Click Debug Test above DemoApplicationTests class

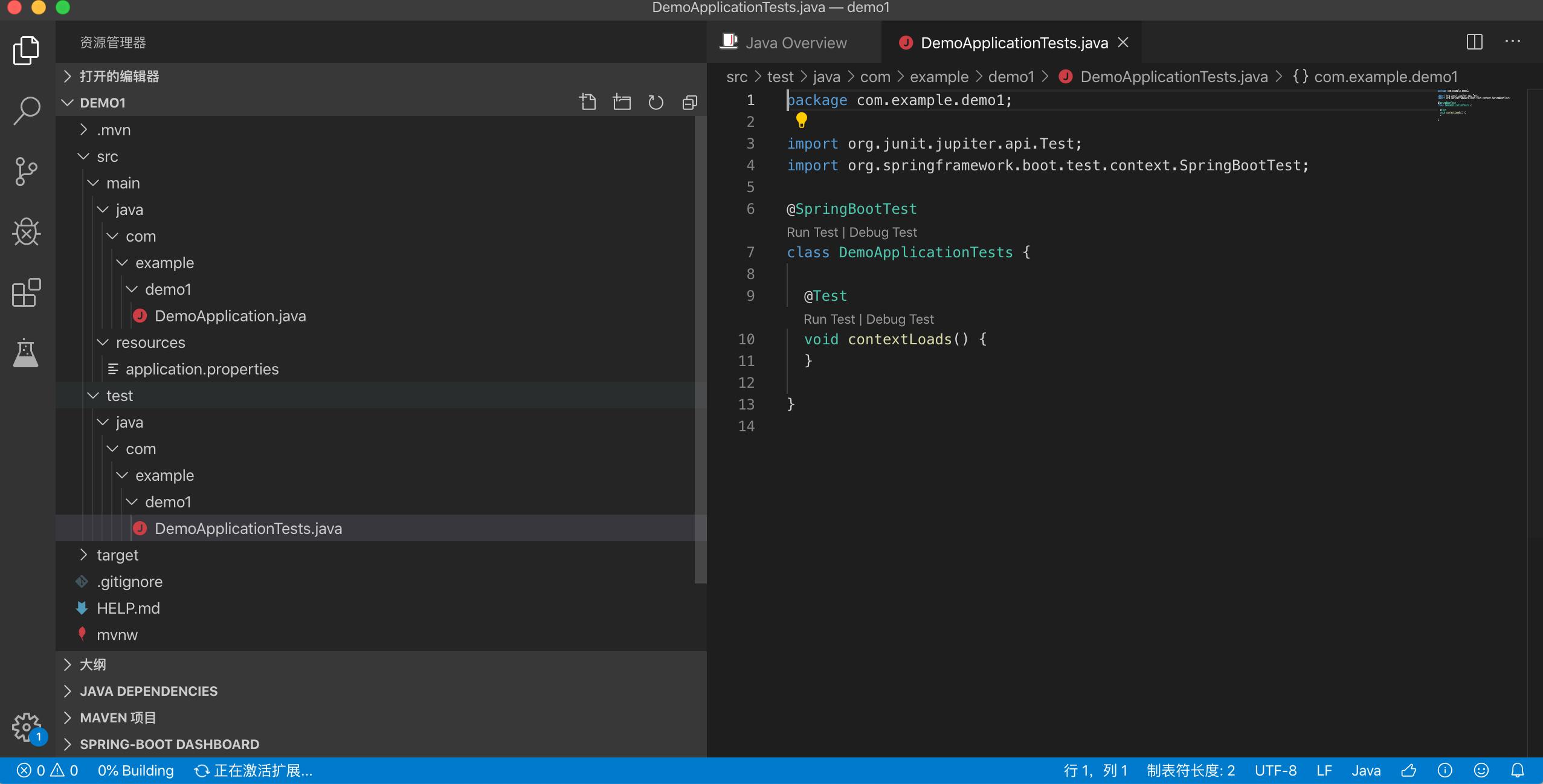click(x=884, y=232)
